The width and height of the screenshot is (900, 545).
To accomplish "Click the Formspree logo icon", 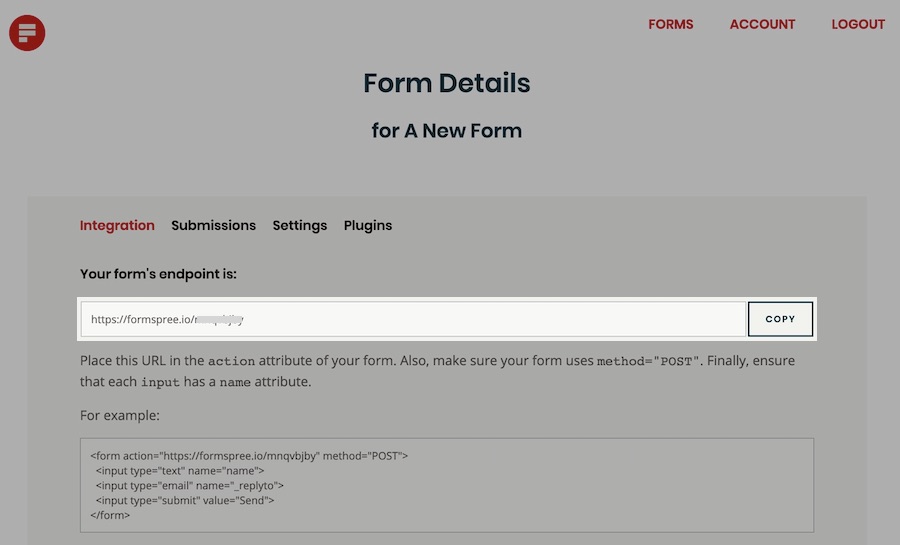I will coord(27,33).
